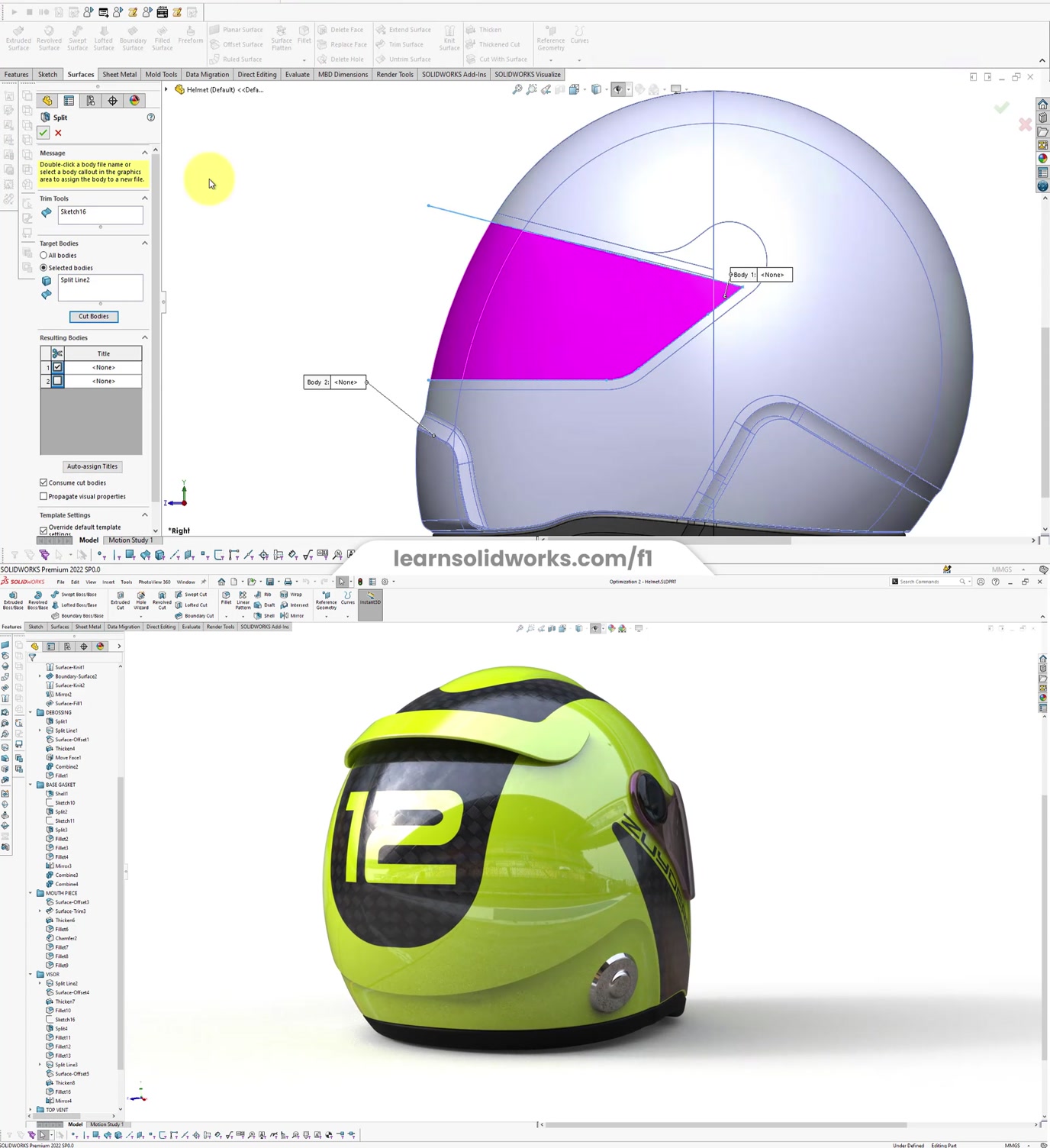
Task: Switch to Surfaces tab in top window
Action: [80, 75]
